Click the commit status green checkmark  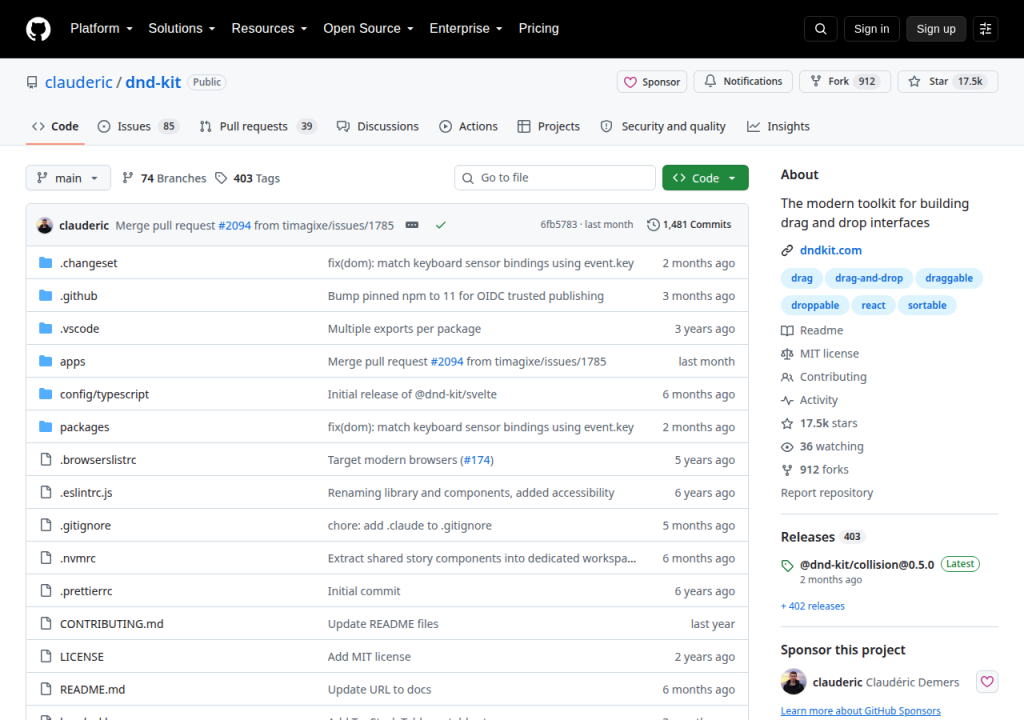[441, 225]
